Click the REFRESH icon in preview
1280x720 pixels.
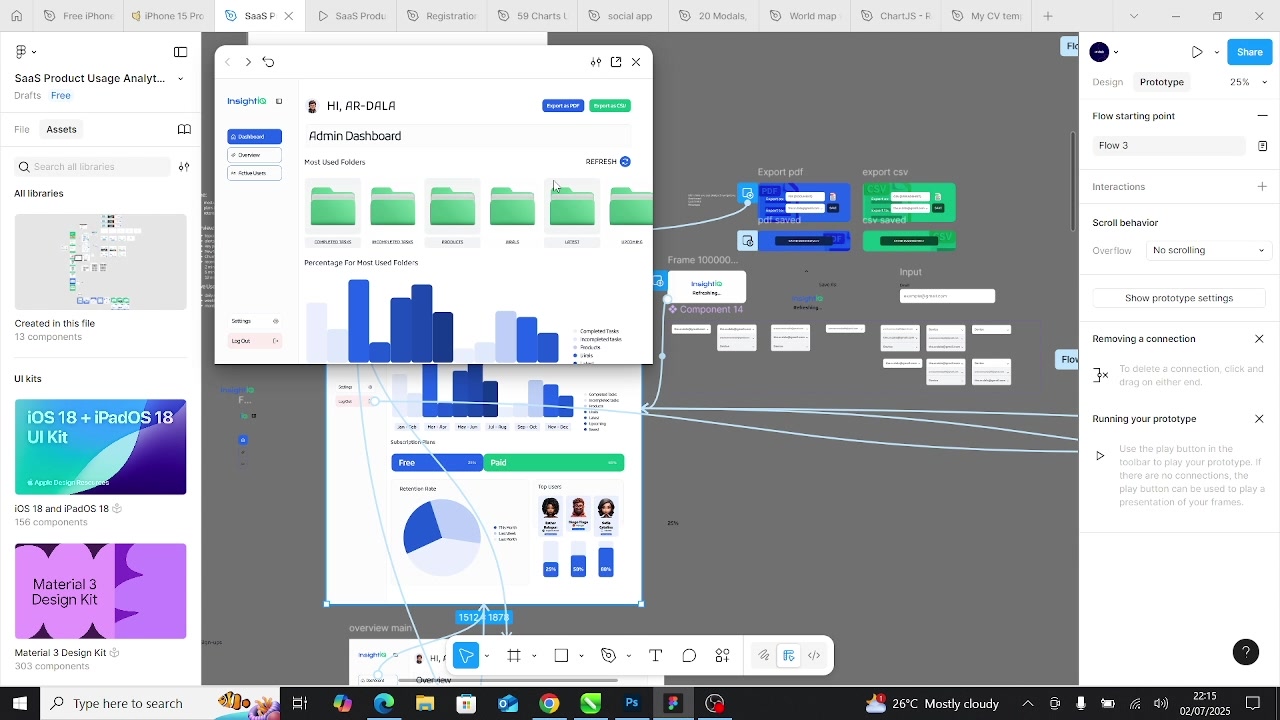click(625, 162)
